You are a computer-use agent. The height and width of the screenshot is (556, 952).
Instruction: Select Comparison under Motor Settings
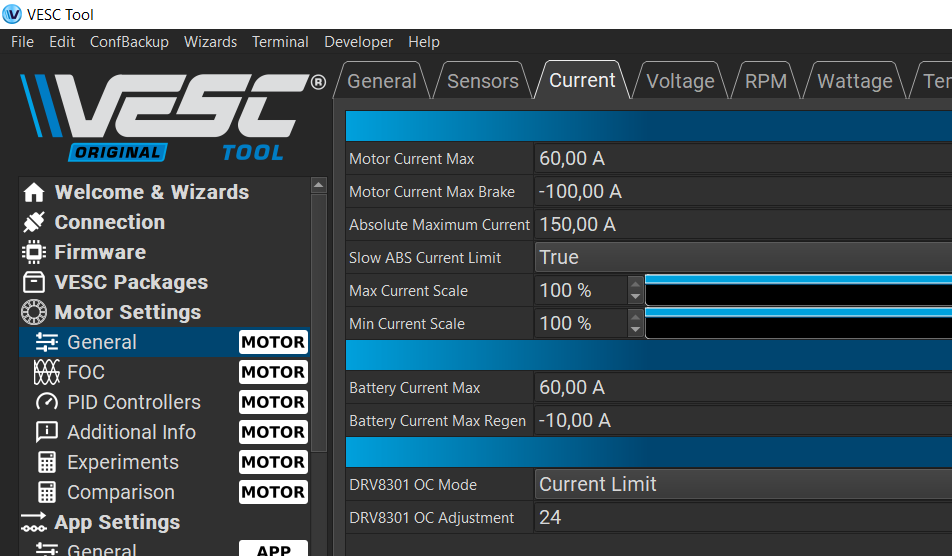[120, 493]
